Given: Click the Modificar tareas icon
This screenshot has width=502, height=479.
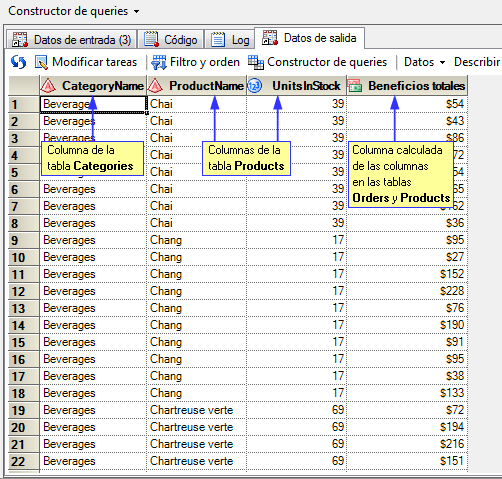Looking at the screenshot, I should 41,62.
